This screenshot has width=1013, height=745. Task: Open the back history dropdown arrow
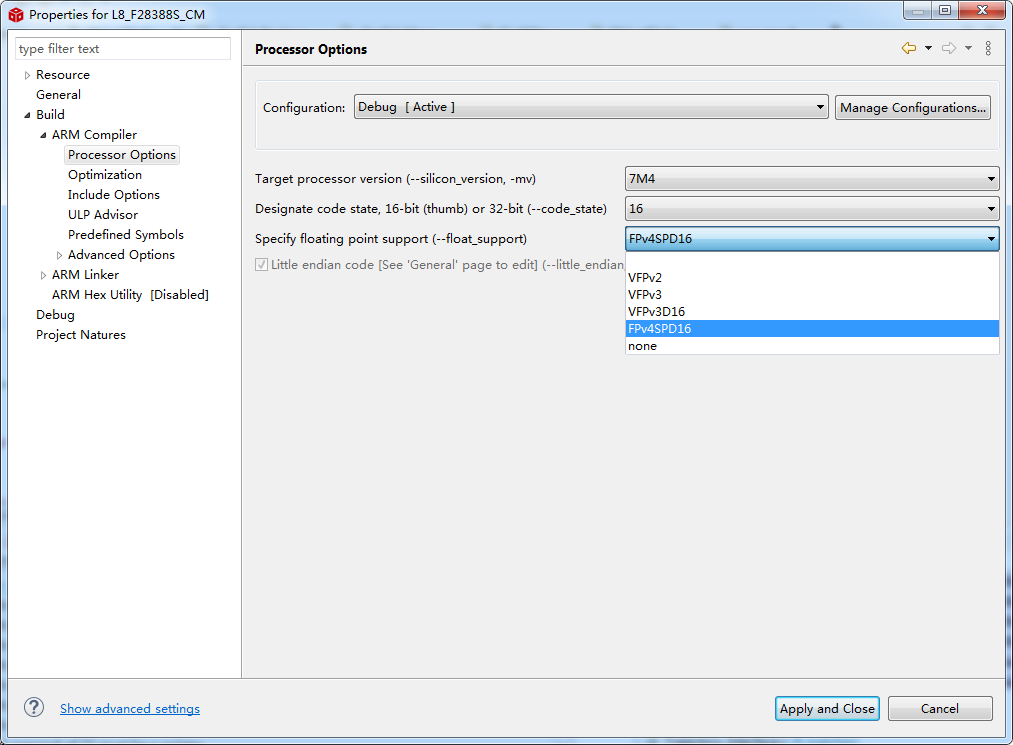928,48
